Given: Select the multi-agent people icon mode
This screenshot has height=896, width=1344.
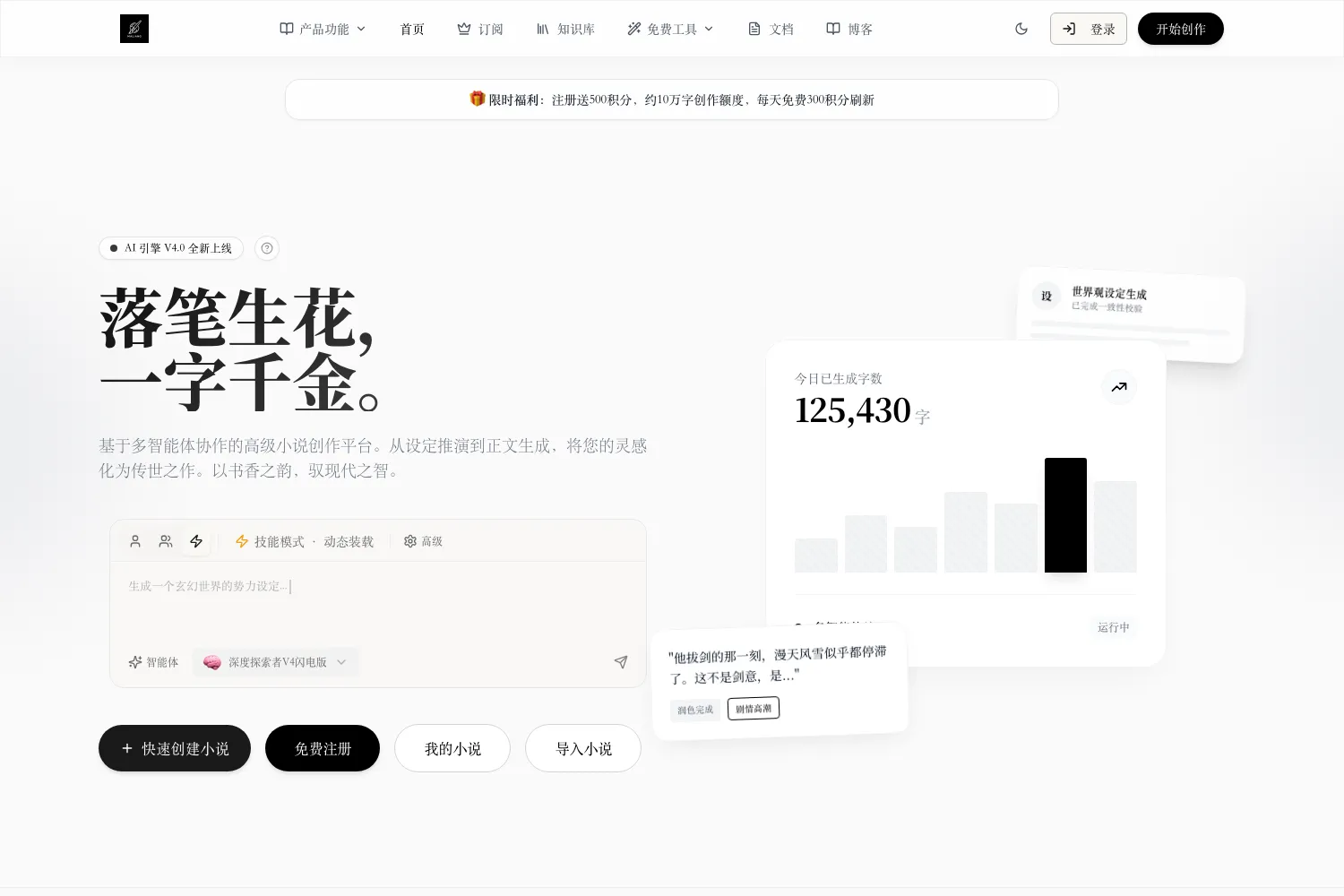Looking at the screenshot, I should coord(166,541).
